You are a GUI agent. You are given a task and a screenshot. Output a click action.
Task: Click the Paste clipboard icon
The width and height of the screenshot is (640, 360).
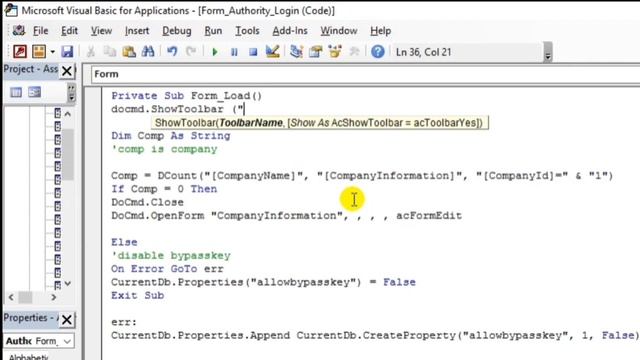(x=129, y=52)
